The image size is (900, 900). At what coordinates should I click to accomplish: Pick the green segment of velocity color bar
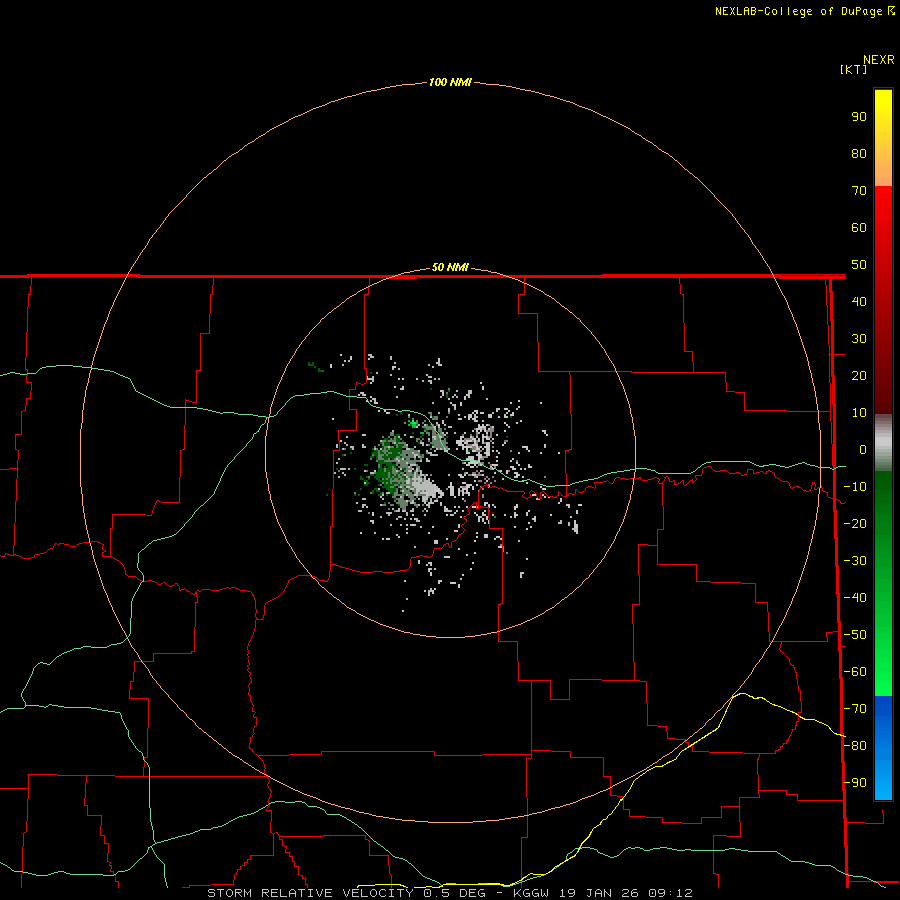[x=883, y=584]
